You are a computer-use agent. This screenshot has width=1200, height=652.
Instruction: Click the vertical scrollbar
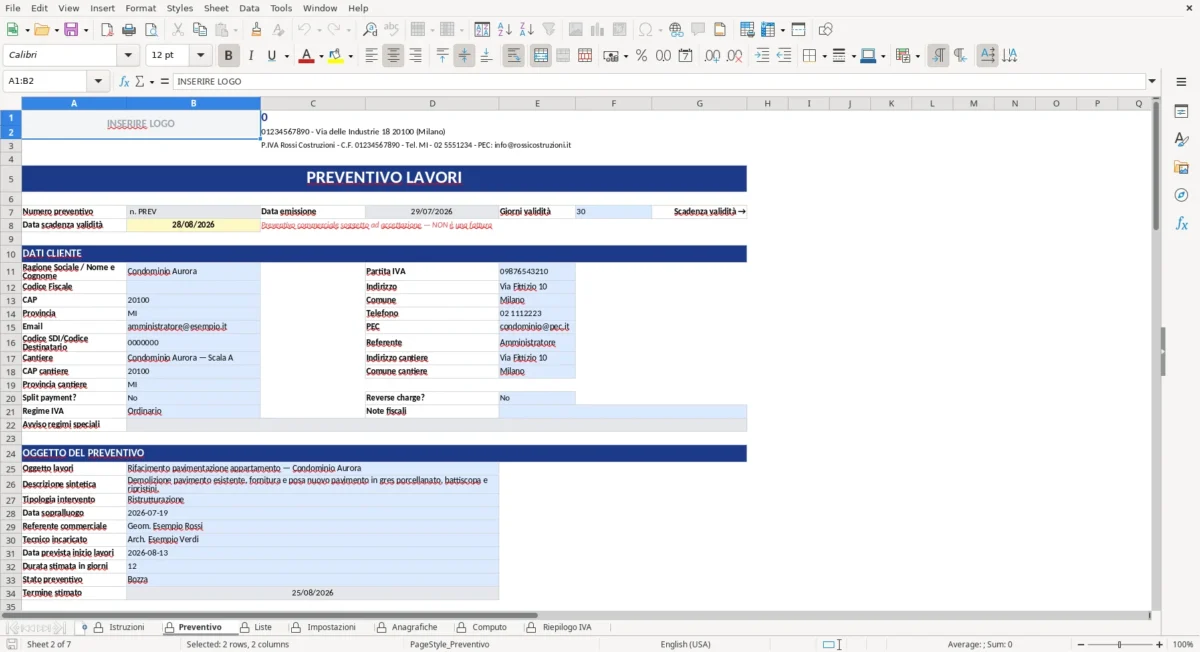click(1156, 355)
